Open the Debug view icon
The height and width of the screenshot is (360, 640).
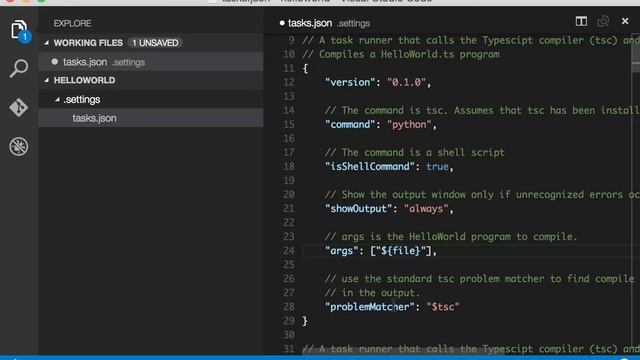pyautogui.click(x=19, y=146)
